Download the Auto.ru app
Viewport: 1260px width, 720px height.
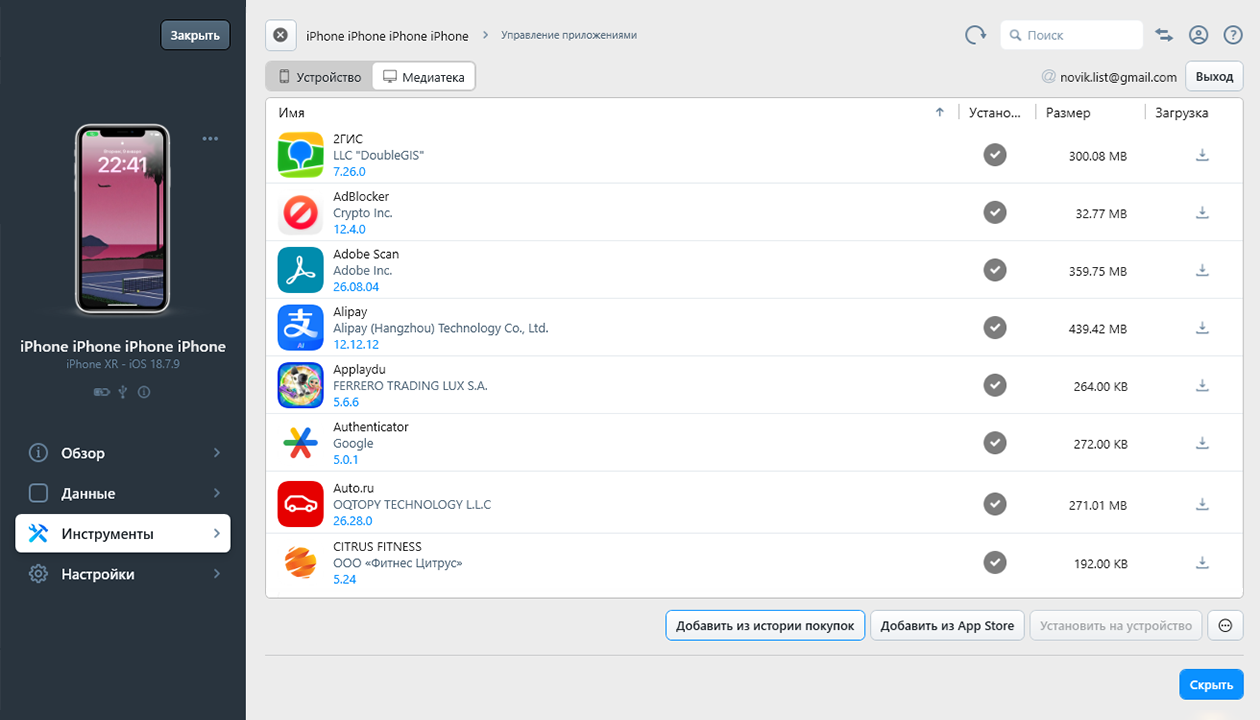pyautogui.click(x=1202, y=504)
